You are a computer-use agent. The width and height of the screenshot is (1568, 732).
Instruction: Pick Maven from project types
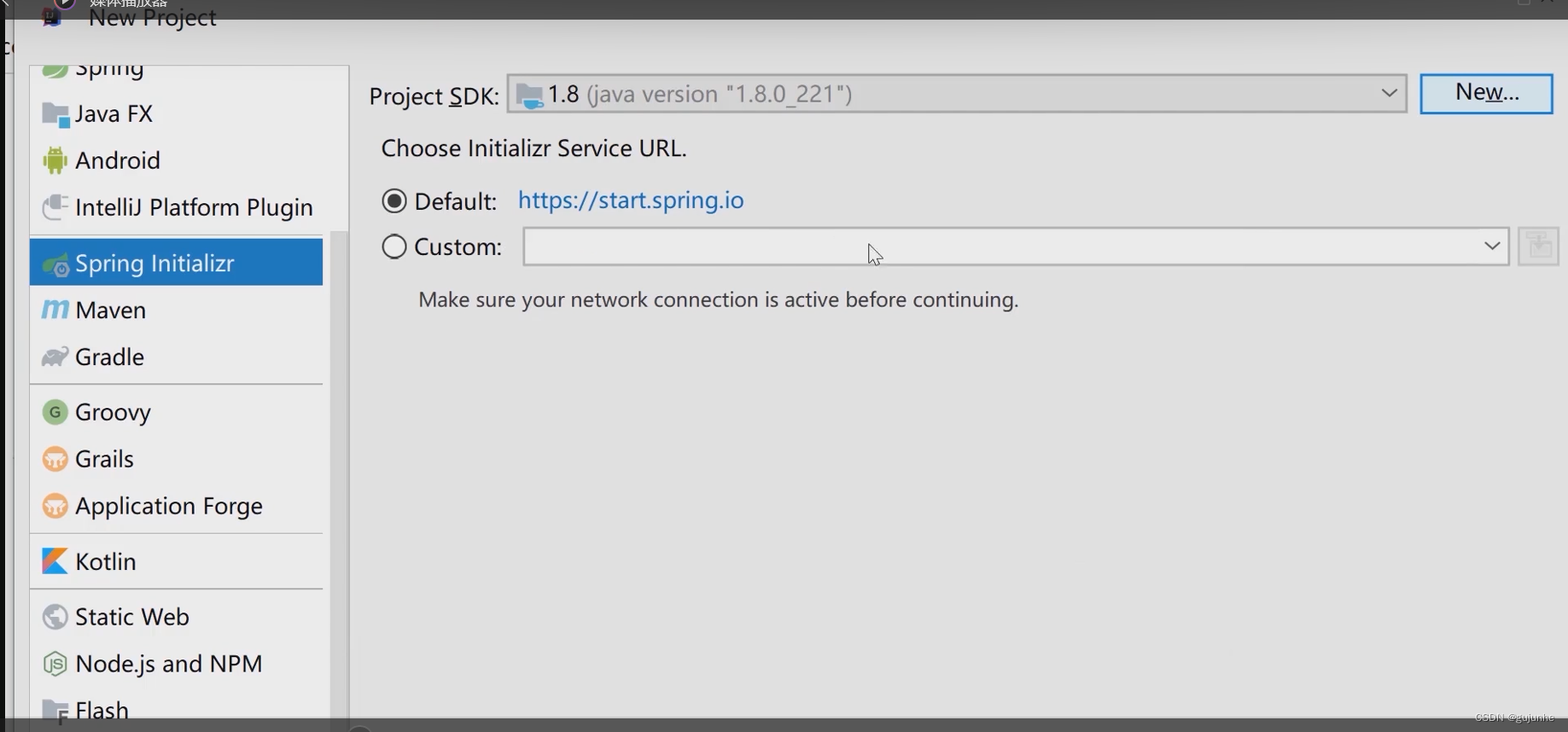pos(176,310)
